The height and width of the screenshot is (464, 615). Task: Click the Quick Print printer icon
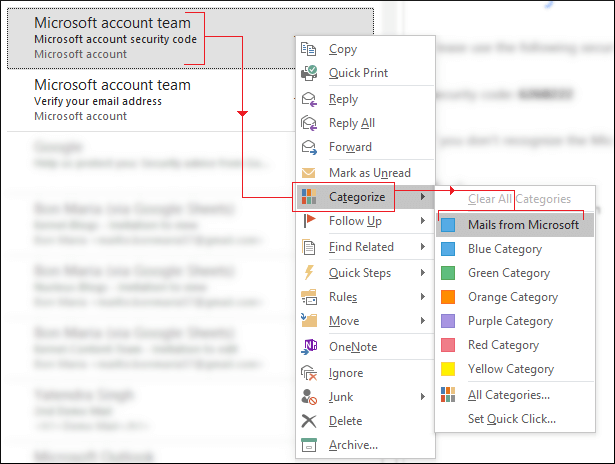(309, 73)
